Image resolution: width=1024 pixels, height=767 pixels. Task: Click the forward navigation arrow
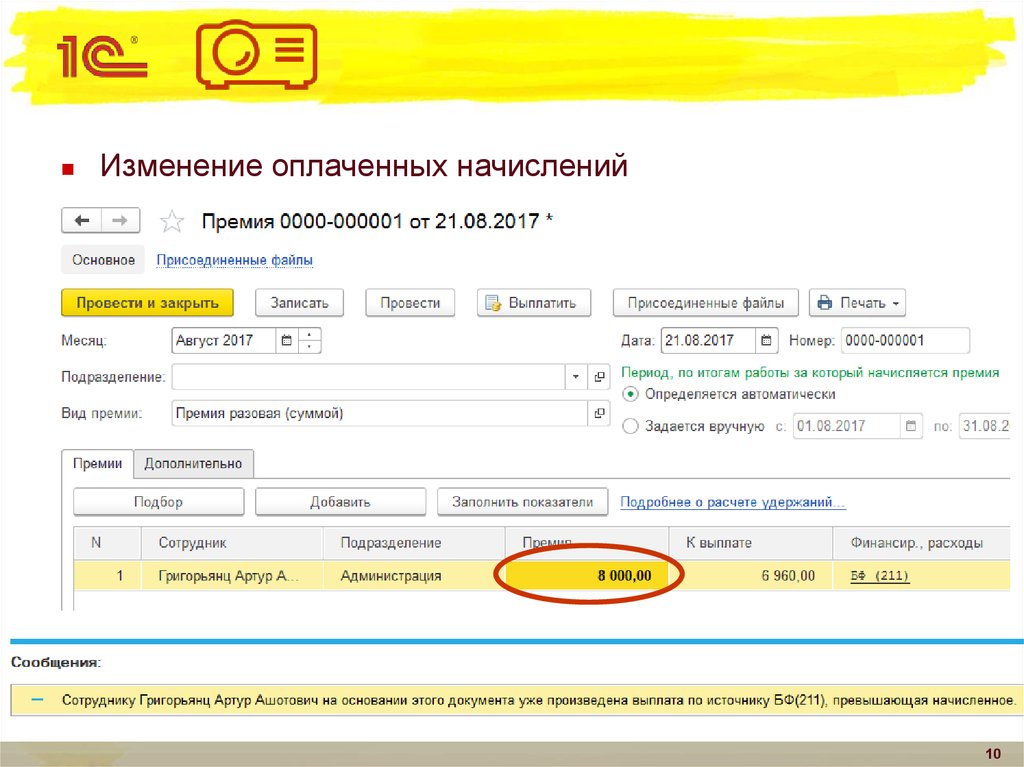pyautogui.click(x=119, y=220)
